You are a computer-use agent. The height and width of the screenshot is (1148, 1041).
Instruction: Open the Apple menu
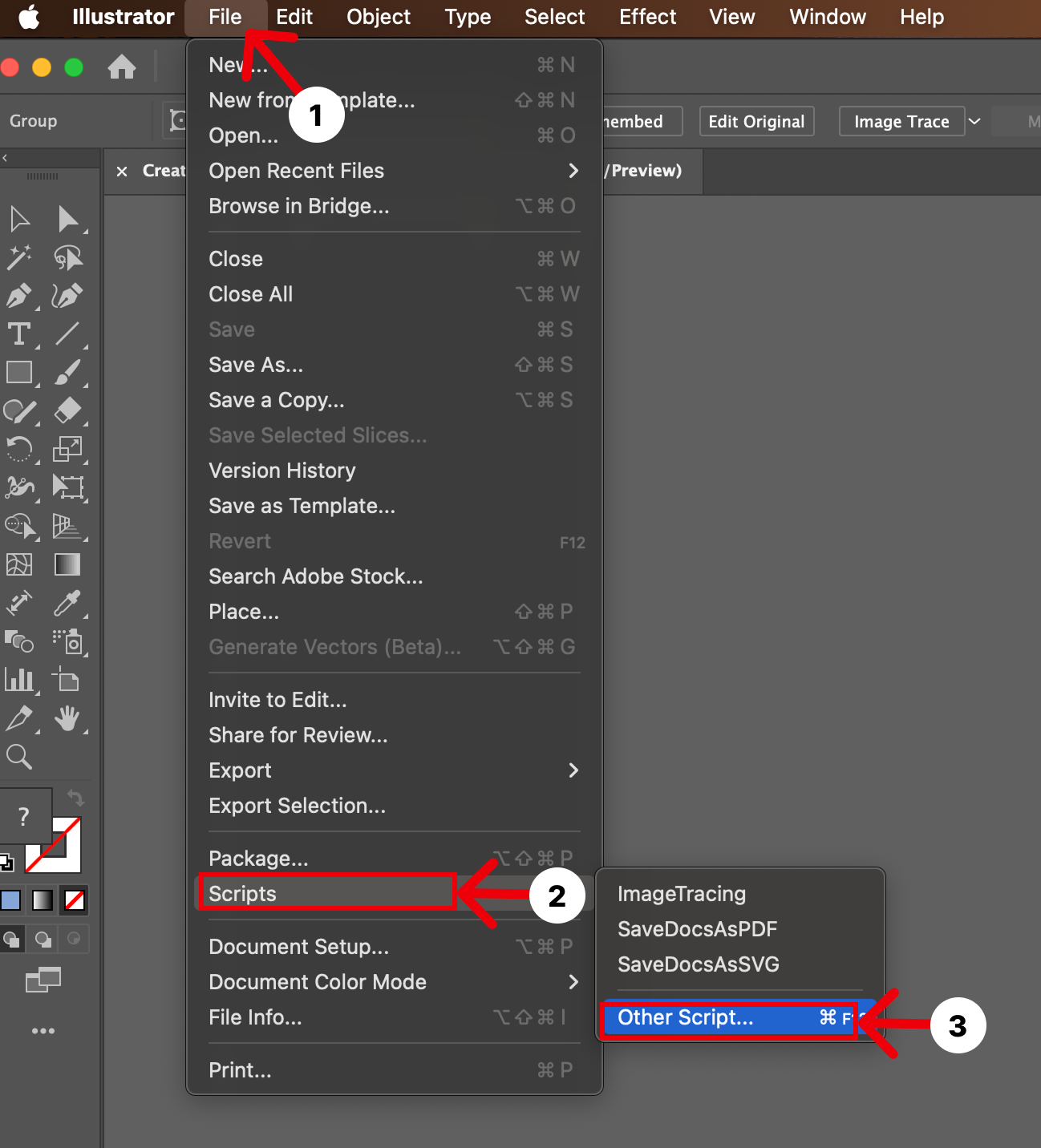(29, 17)
